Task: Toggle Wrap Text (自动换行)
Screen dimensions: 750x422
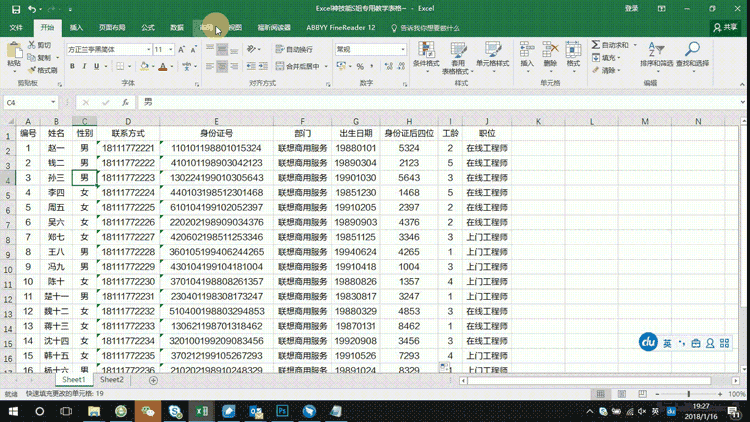Action: pyautogui.click(x=294, y=49)
